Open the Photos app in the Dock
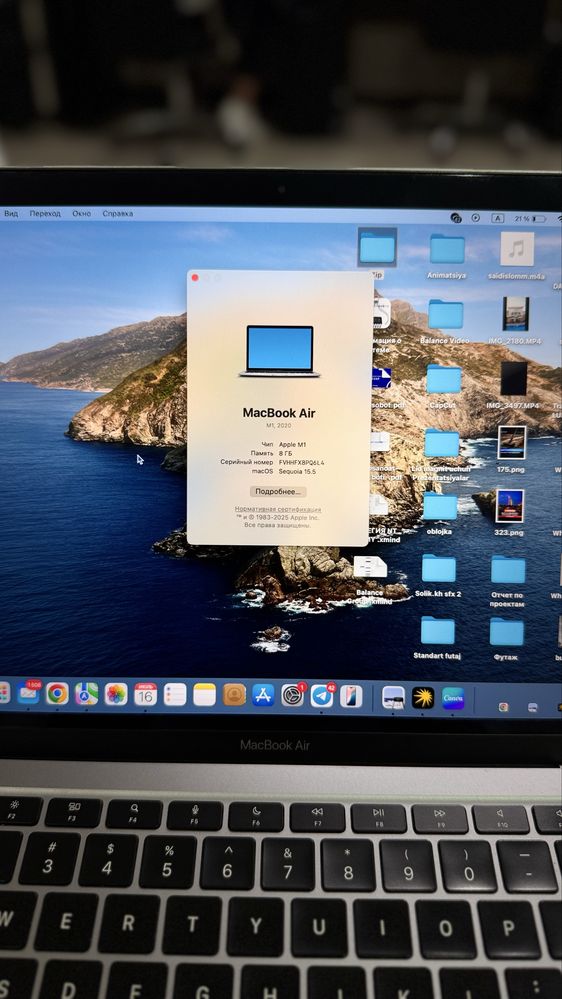This screenshot has width=562, height=999. [x=116, y=694]
